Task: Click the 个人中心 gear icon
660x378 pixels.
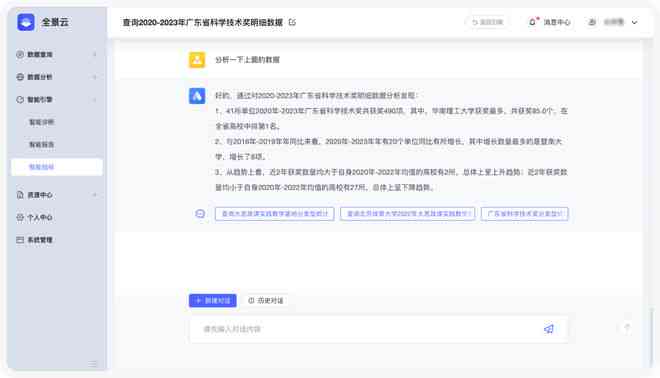Action: [x=20, y=217]
